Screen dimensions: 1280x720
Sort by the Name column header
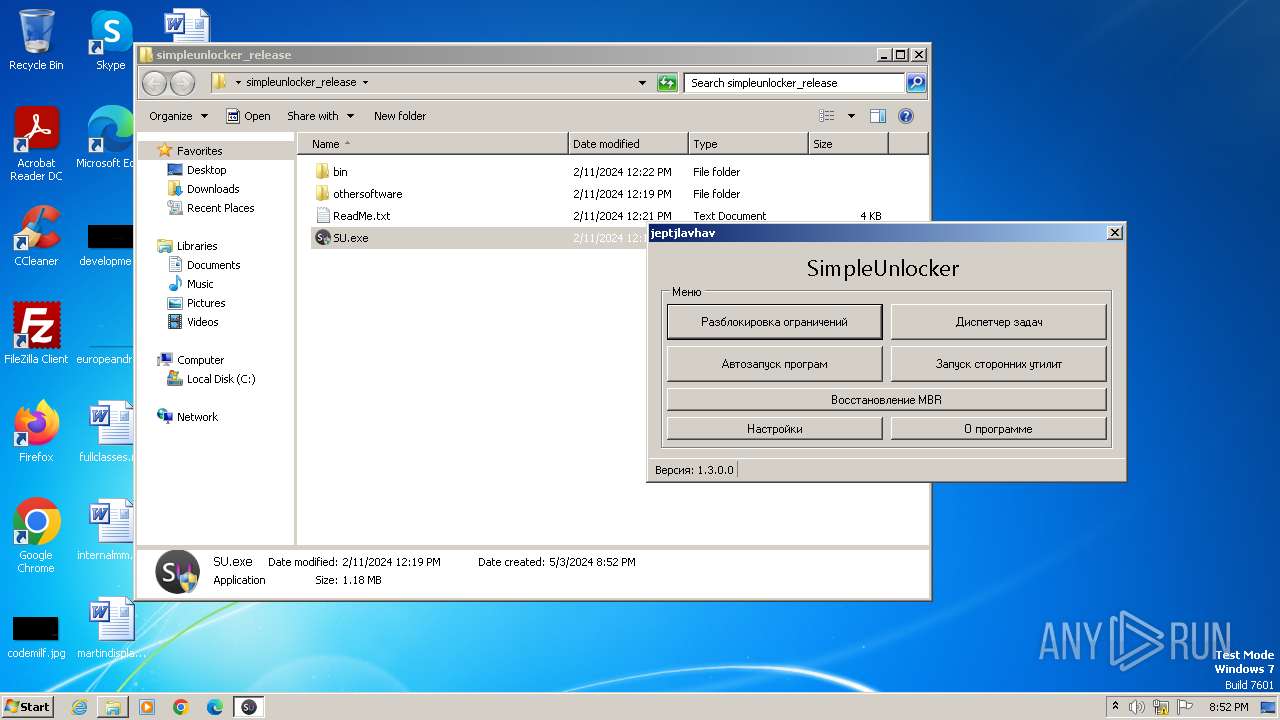(433, 144)
